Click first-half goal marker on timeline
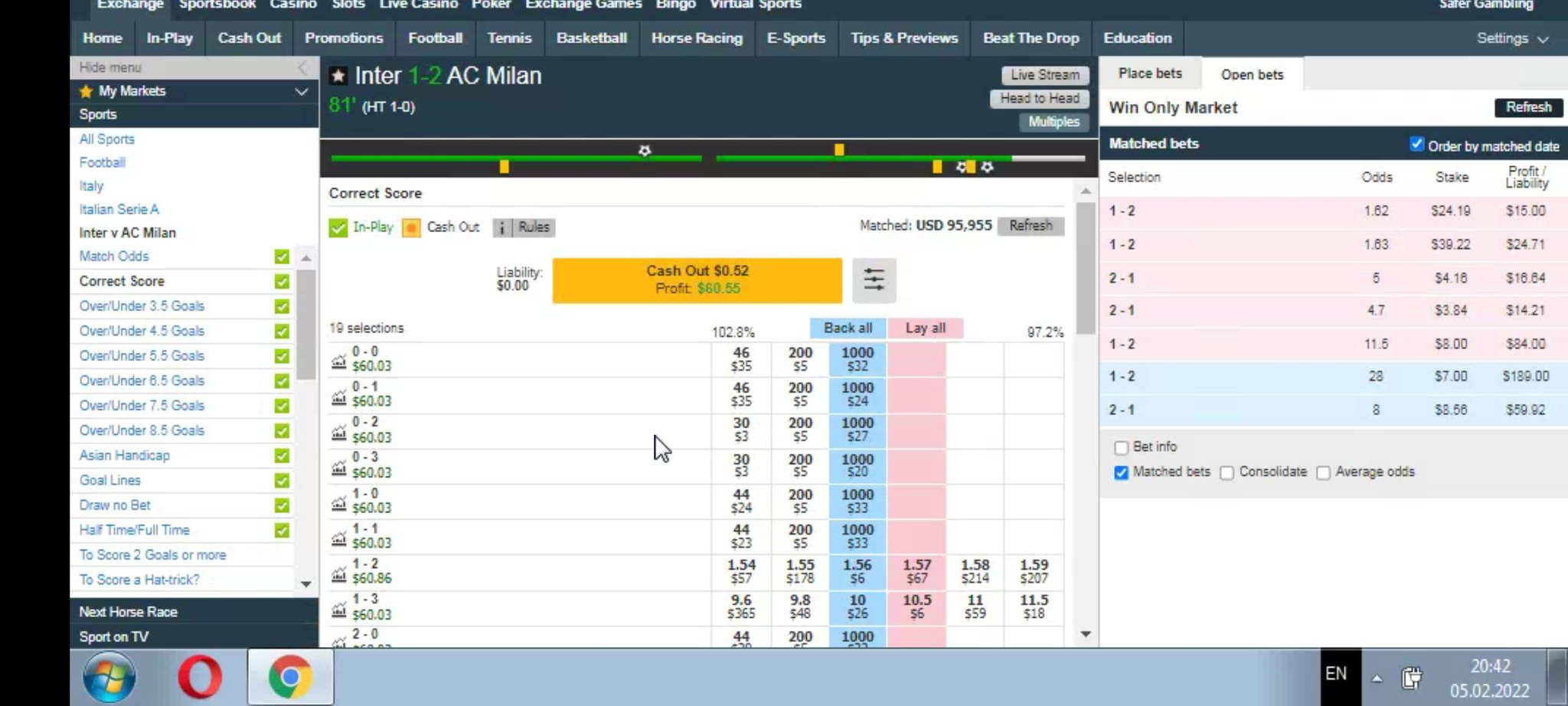The height and width of the screenshot is (706, 1568). click(645, 151)
